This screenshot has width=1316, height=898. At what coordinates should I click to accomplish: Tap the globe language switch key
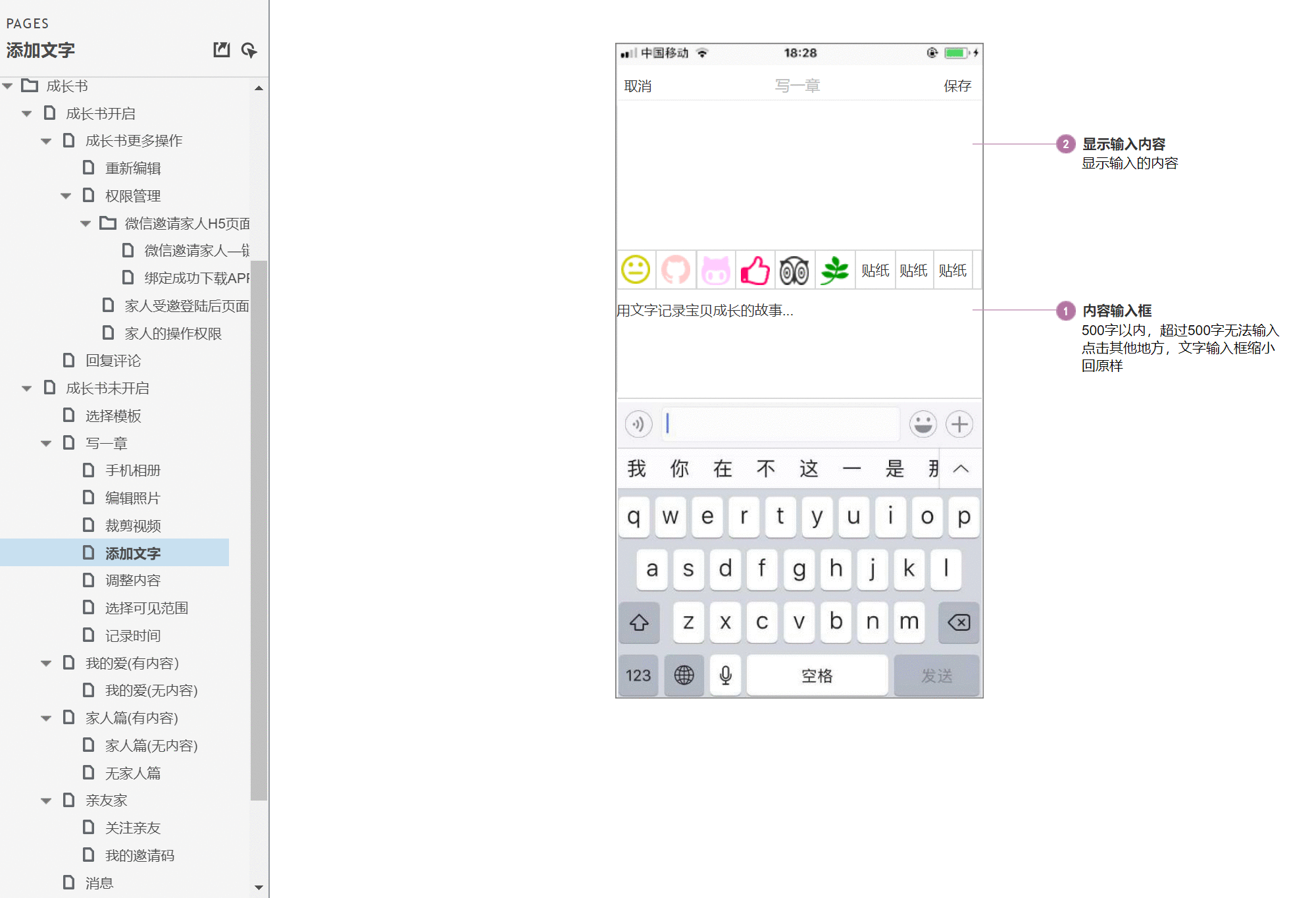pos(684,675)
